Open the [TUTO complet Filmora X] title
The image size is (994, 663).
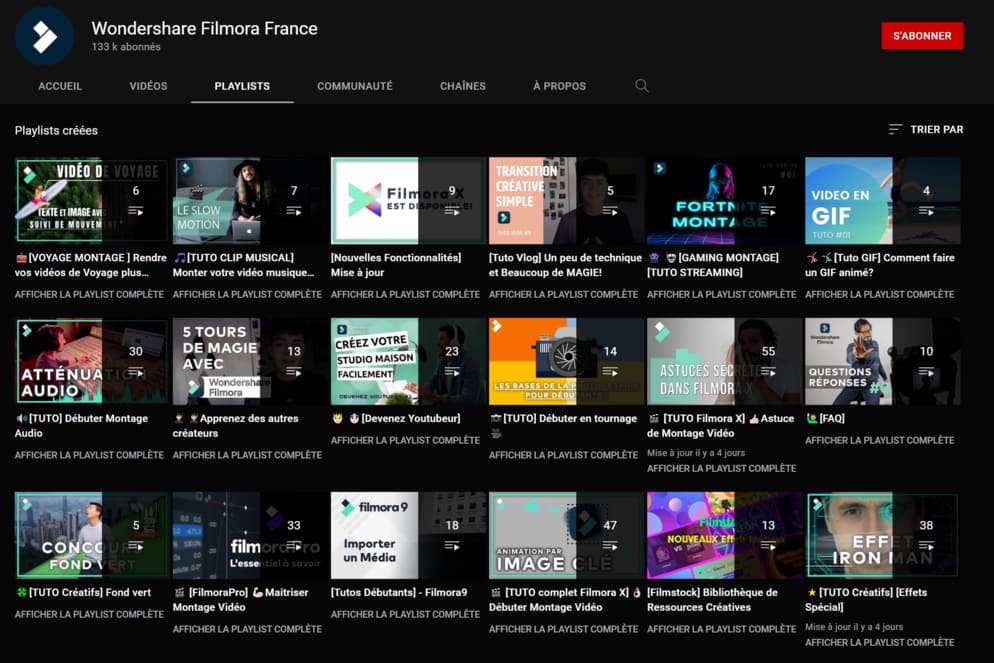click(565, 600)
